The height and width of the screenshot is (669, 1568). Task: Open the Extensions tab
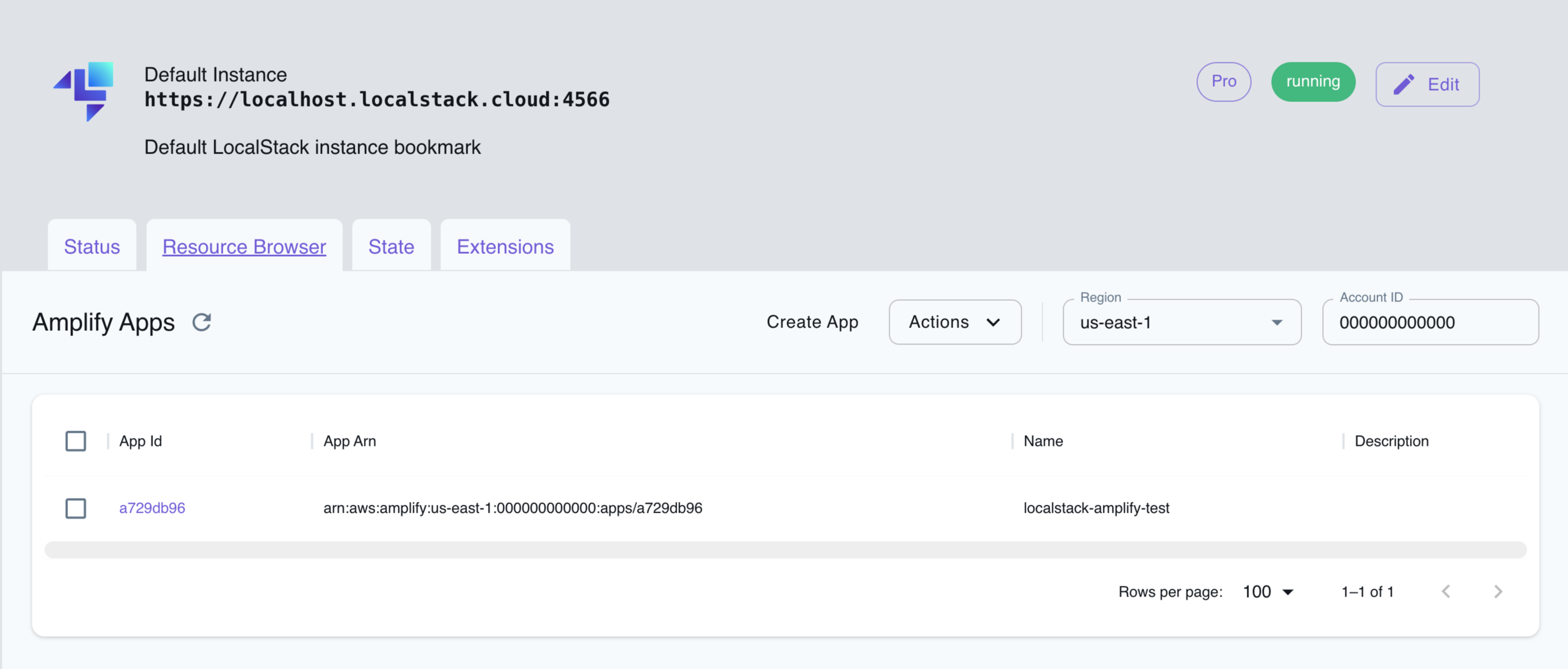pos(504,246)
